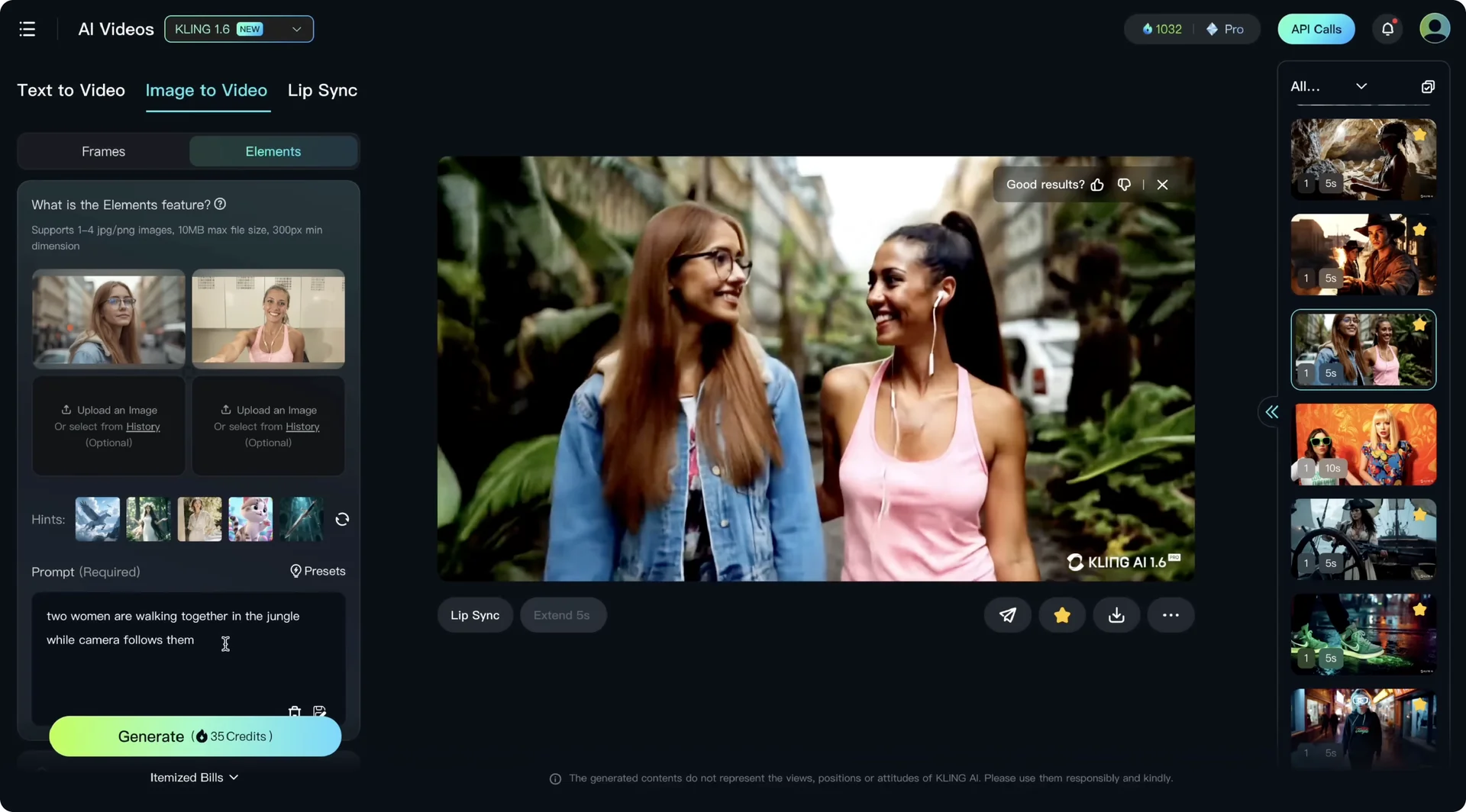Viewport: 1466px width, 812px height.
Task: Share the generated video via the paper plane icon
Action: [1007, 614]
